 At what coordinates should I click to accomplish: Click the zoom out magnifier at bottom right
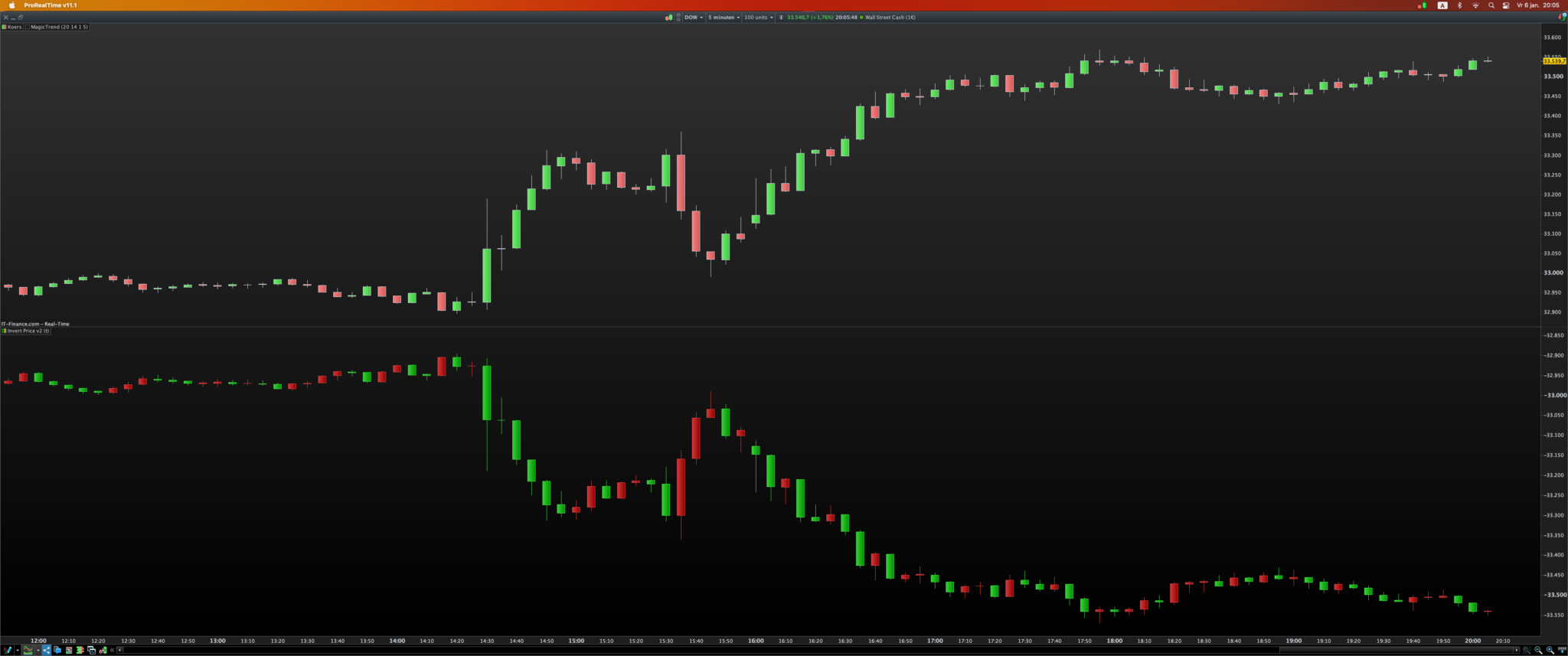(x=1538, y=650)
